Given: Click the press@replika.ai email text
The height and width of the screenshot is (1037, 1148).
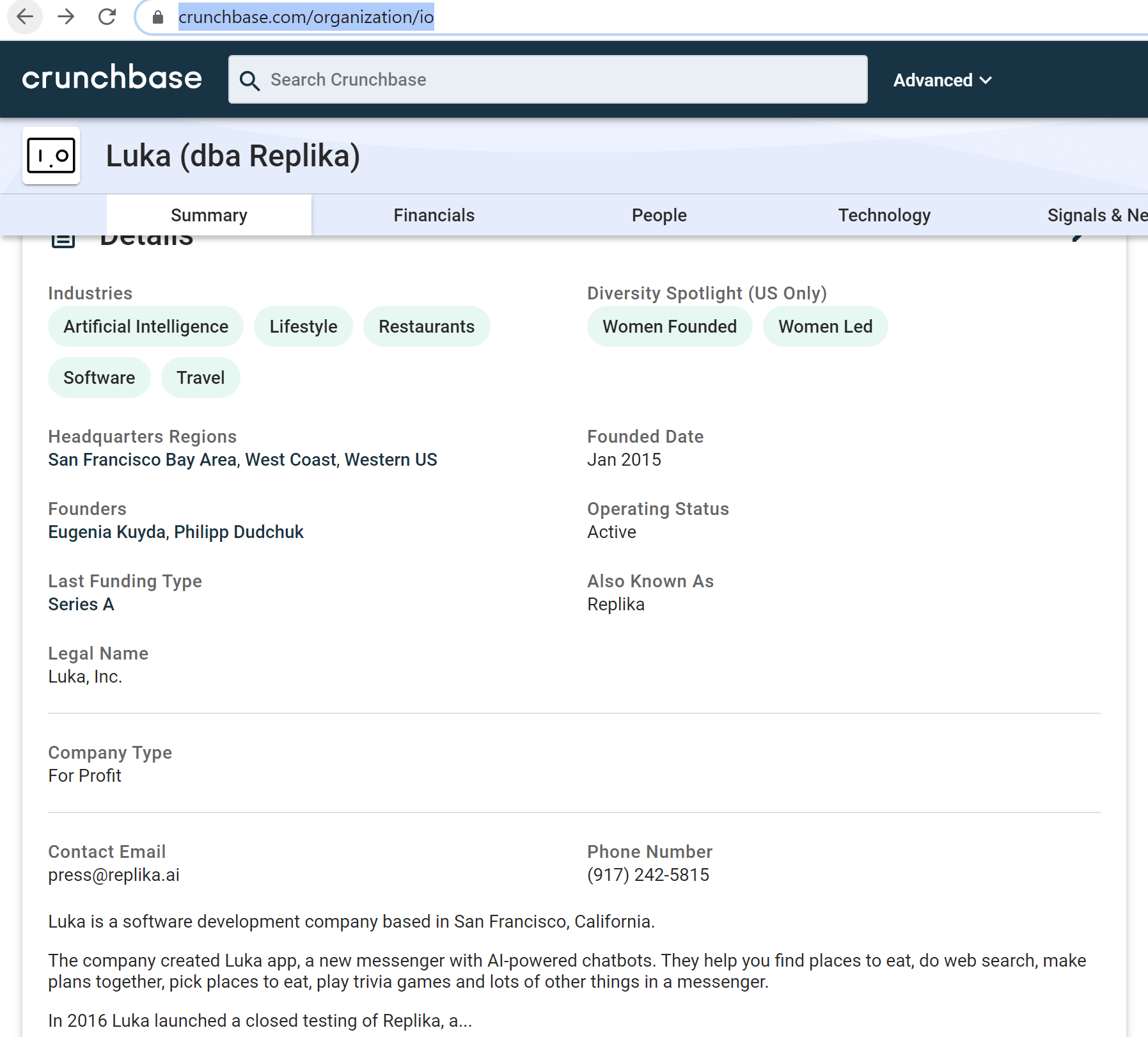Looking at the screenshot, I should click(114, 875).
